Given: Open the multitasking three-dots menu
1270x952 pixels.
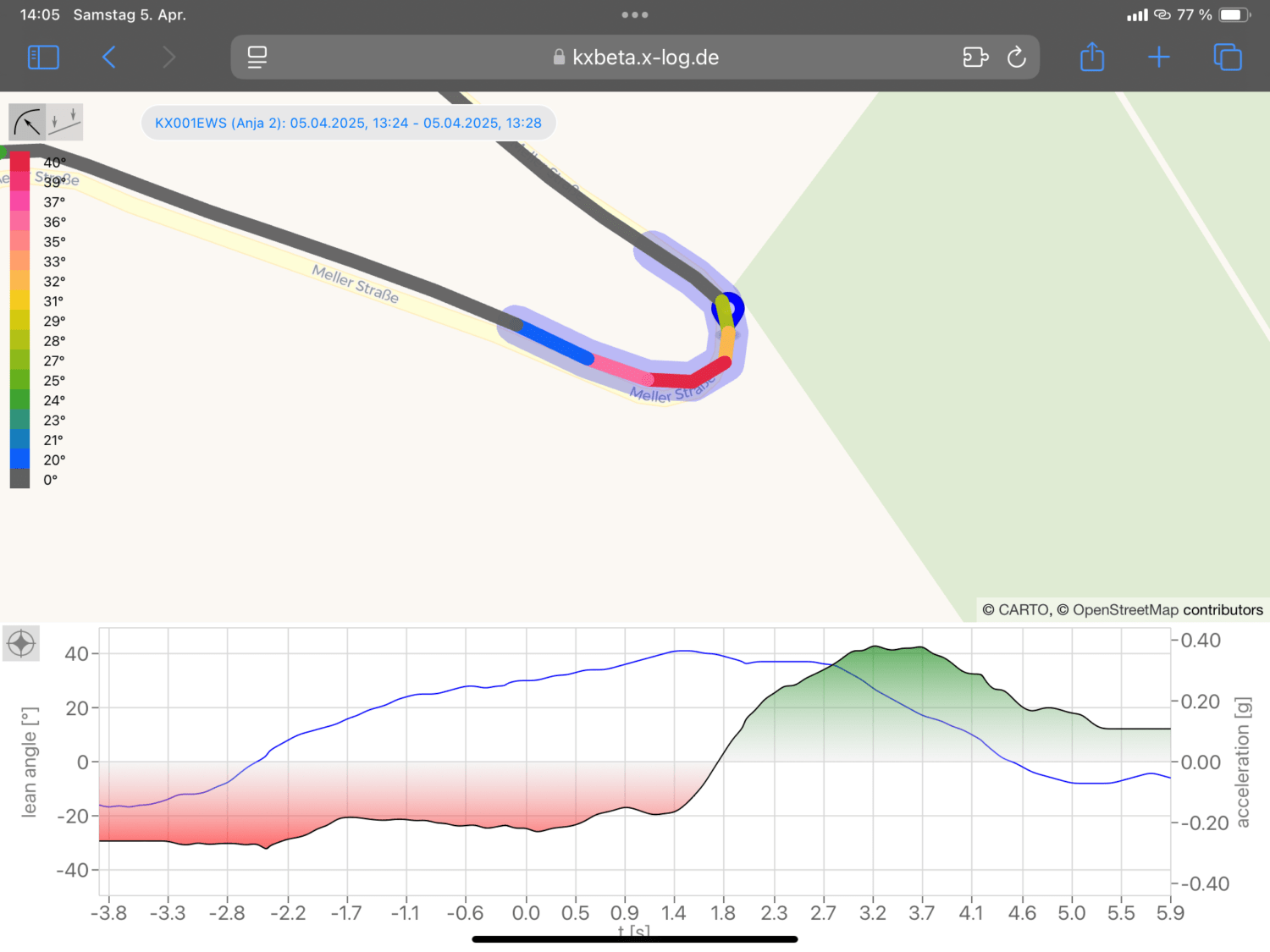Looking at the screenshot, I should point(635,15).
